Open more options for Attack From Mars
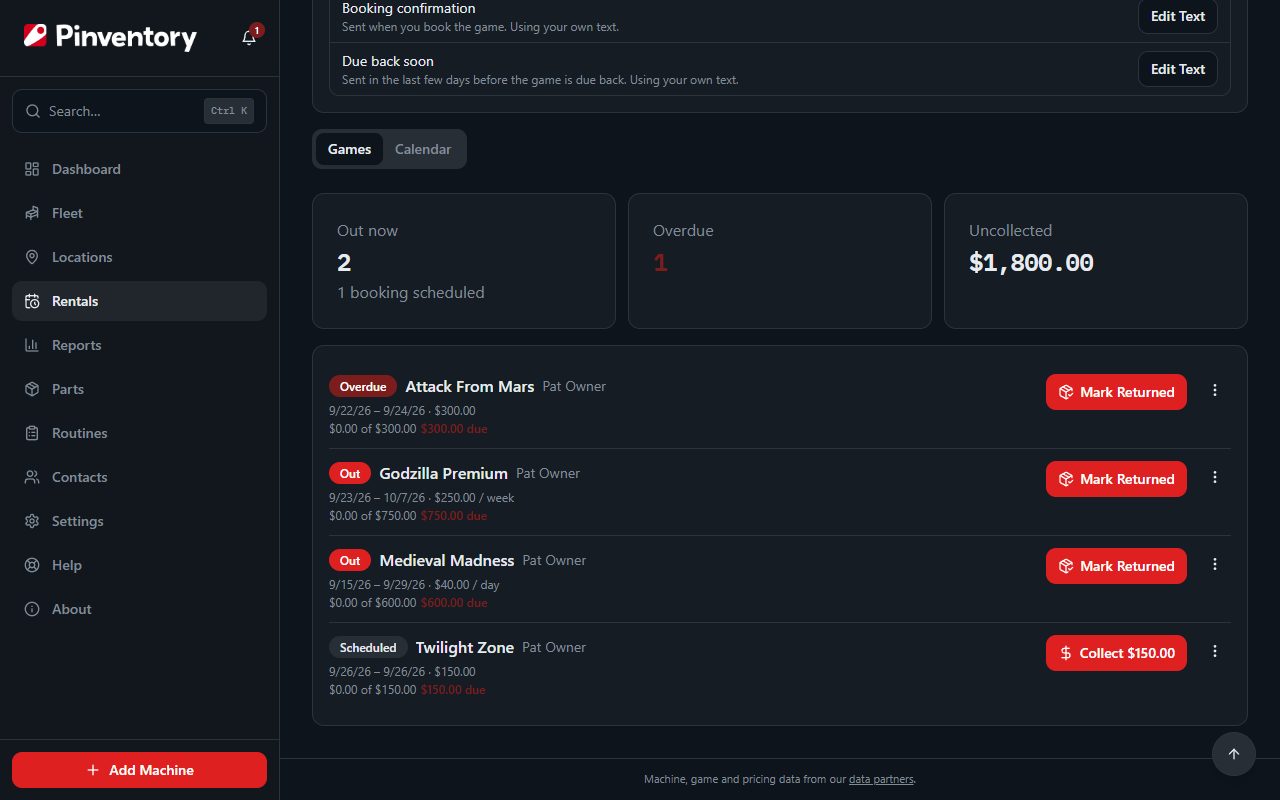 [1215, 391]
